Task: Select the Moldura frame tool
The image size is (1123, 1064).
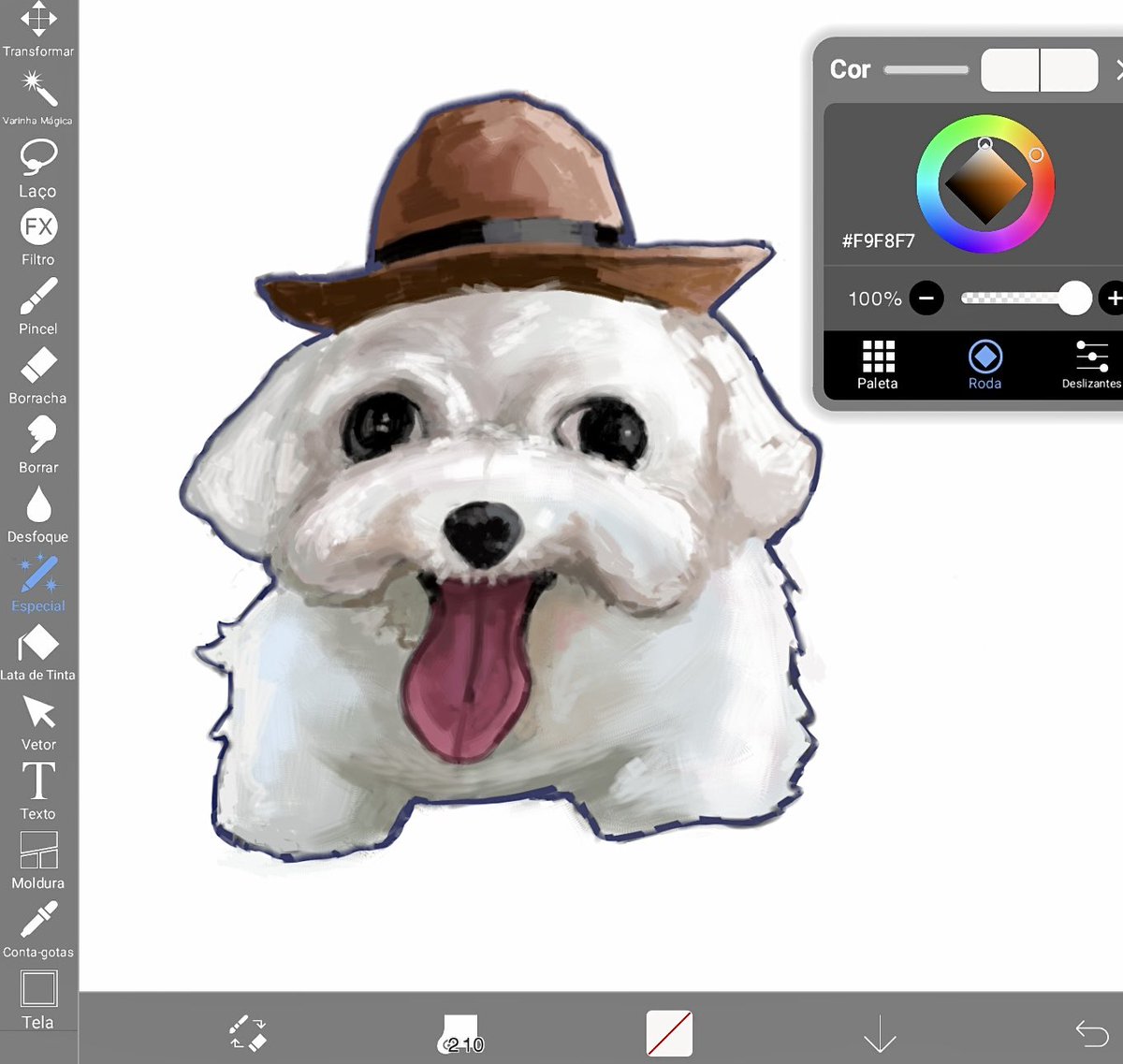Action: point(38,860)
